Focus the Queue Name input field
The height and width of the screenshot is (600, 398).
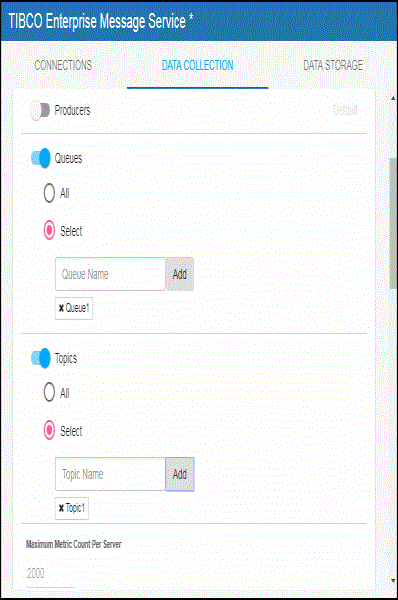tap(110, 274)
